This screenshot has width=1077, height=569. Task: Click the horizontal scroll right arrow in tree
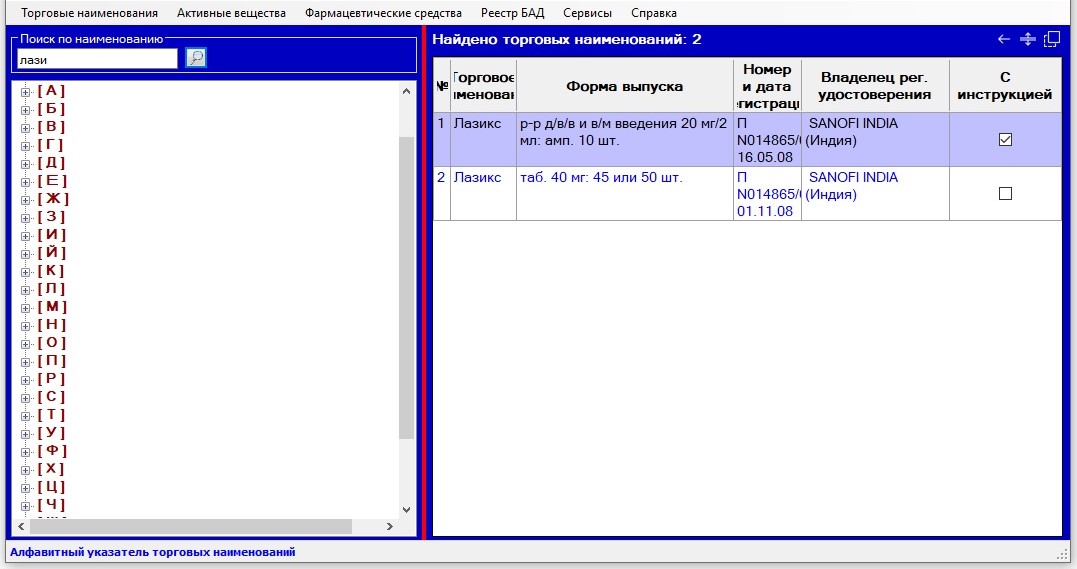pos(390,526)
